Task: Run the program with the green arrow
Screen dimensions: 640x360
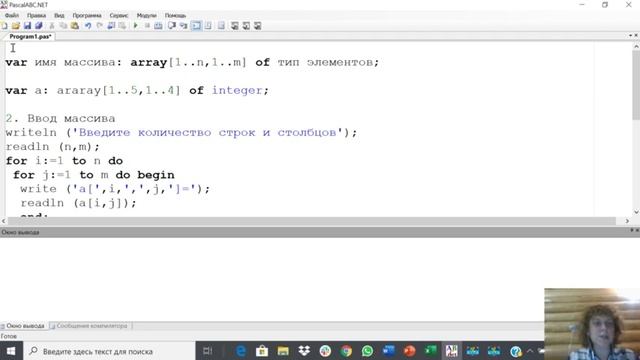Action: [x=136, y=26]
